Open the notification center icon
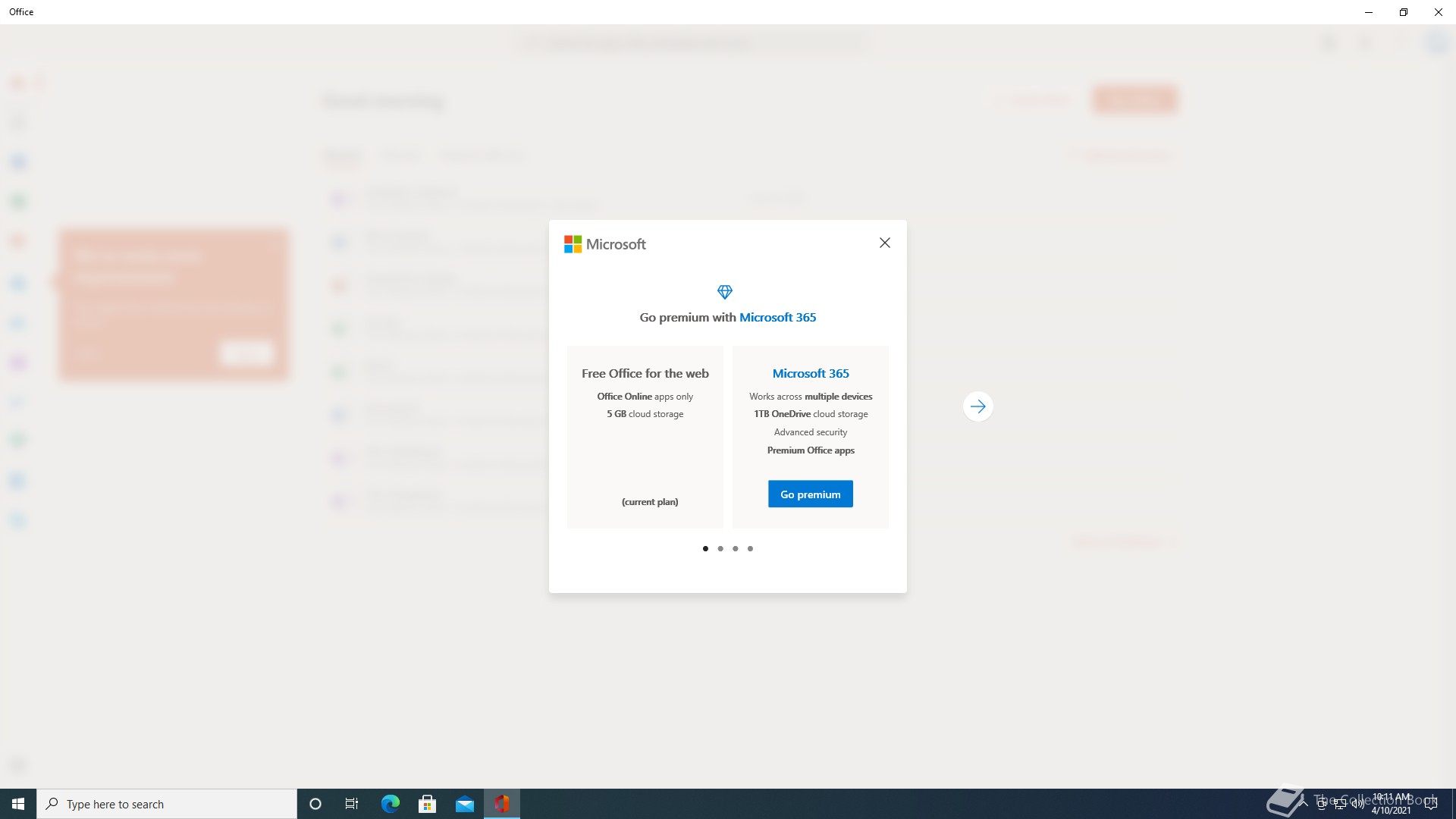The width and height of the screenshot is (1456, 819). click(1431, 804)
